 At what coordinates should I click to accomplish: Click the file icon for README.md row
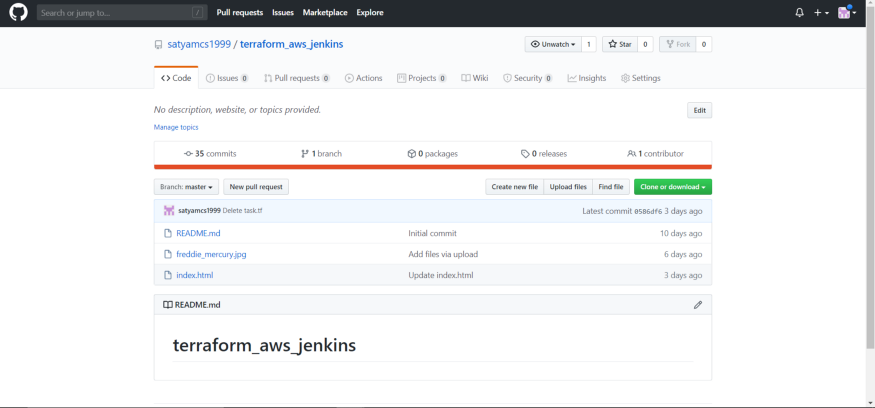167,233
